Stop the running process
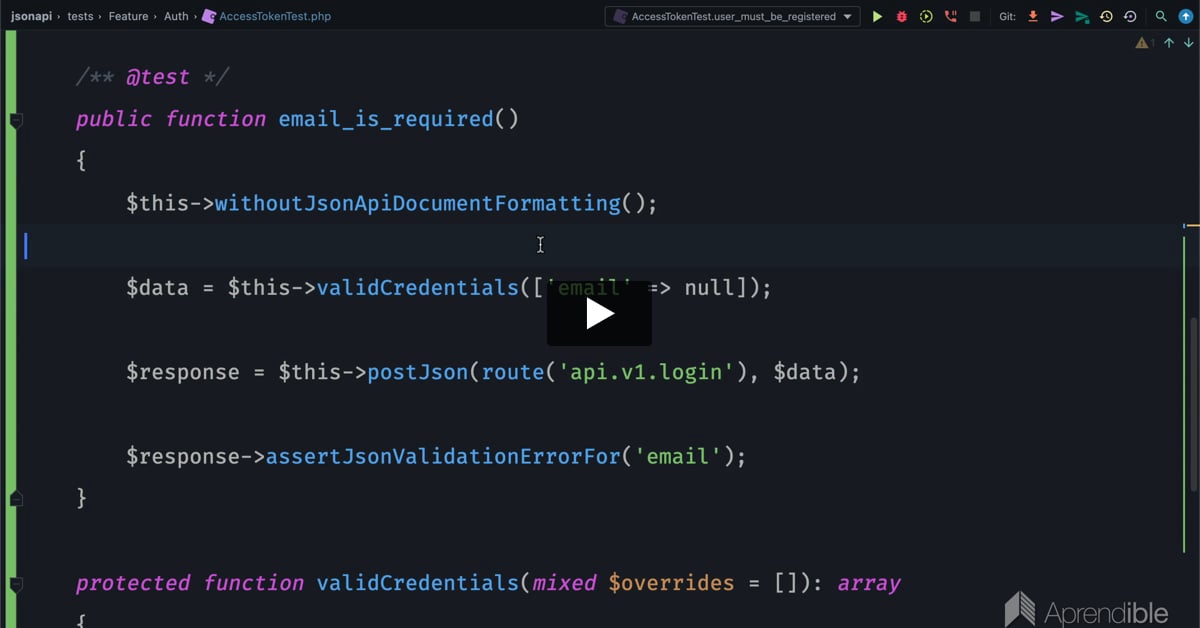This screenshot has height=628, width=1200. tap(974, 16)
